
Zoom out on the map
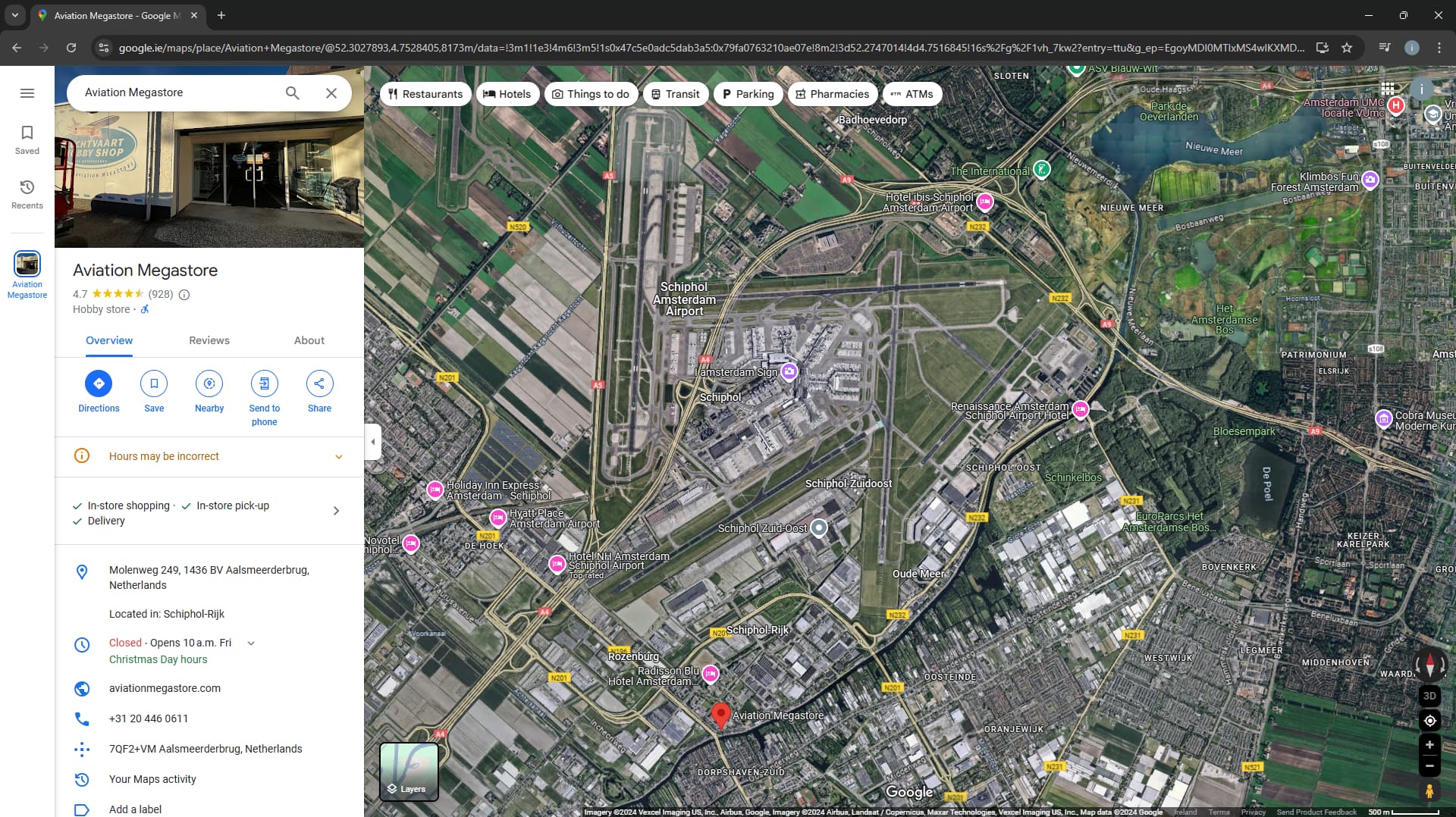(x=1429, y=766)
